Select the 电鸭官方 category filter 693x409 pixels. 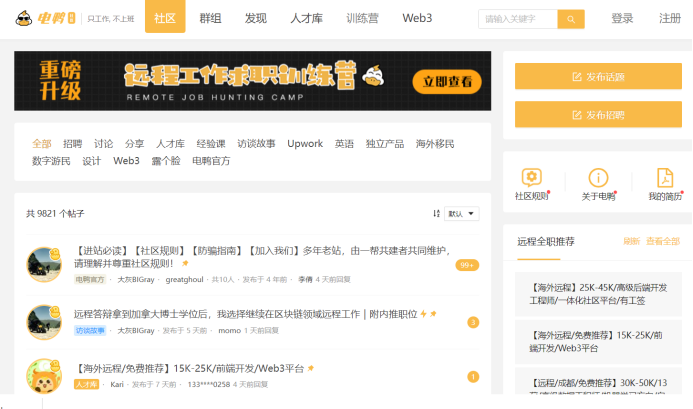click(x=211, y=161)
